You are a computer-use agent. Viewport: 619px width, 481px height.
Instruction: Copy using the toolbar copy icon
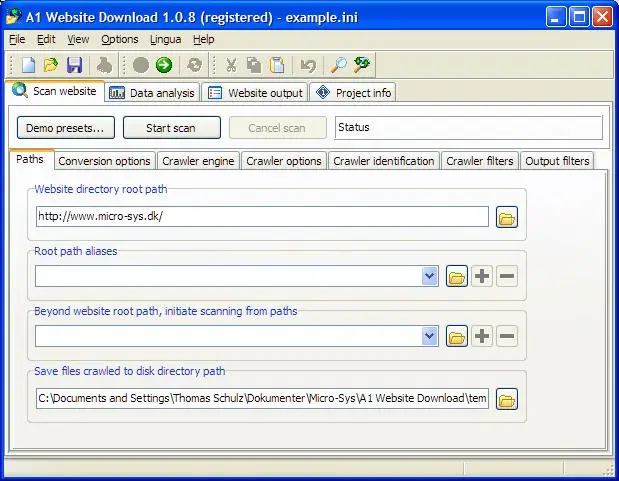coord(254,65)
